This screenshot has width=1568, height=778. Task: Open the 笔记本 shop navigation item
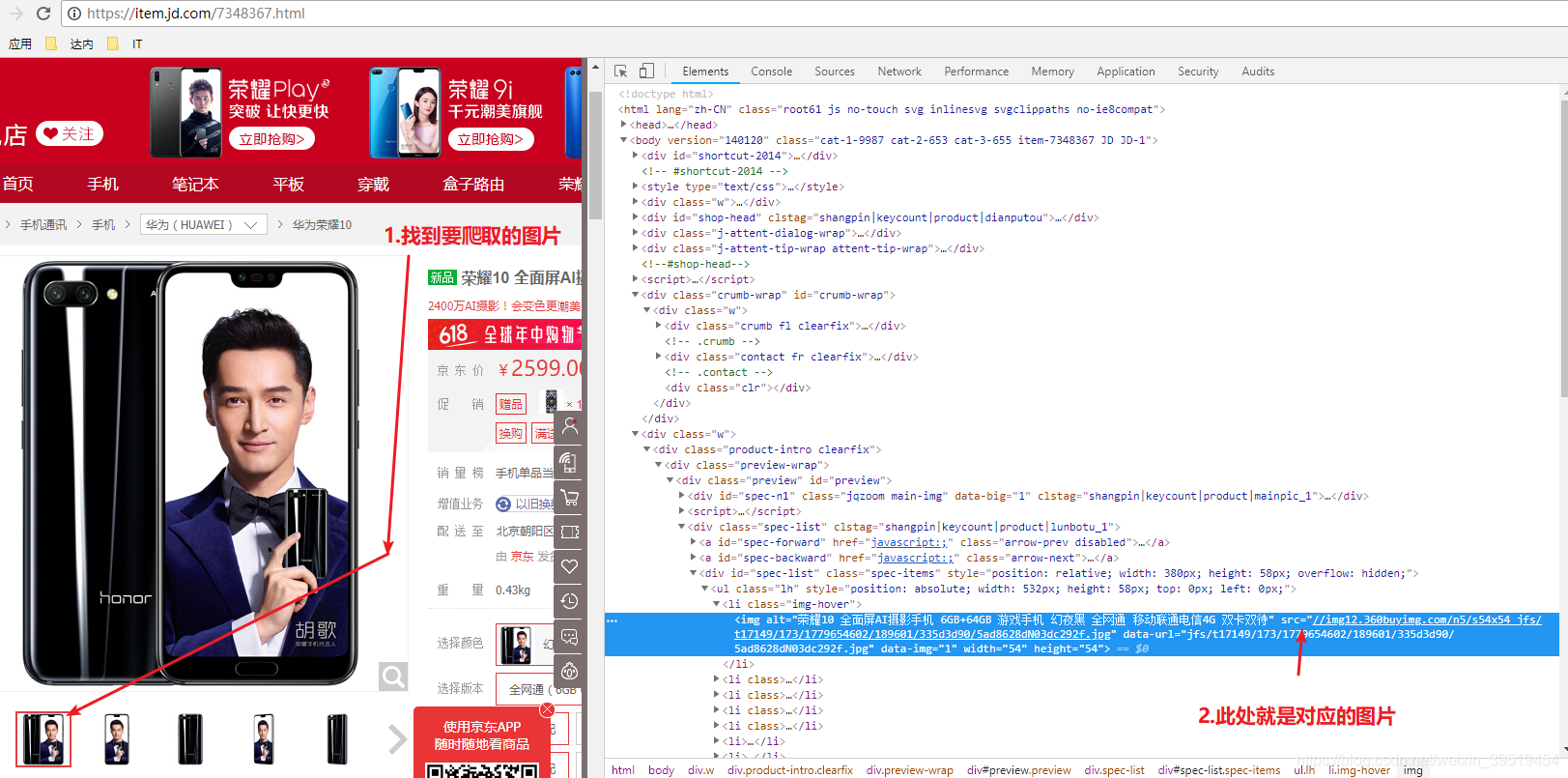pyautogui.click(x=195, y=184)
